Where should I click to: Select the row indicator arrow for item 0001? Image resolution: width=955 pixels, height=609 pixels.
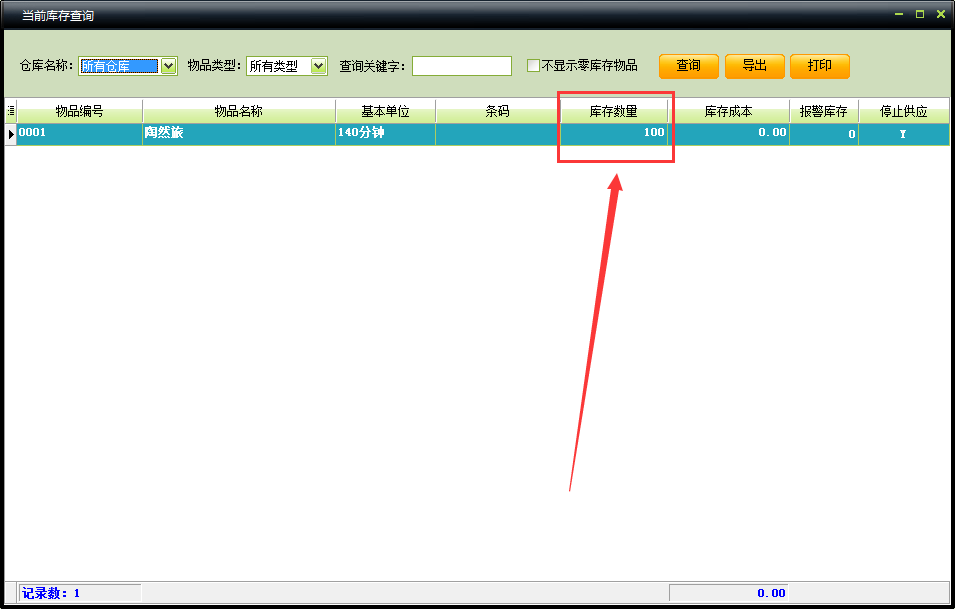11,134
